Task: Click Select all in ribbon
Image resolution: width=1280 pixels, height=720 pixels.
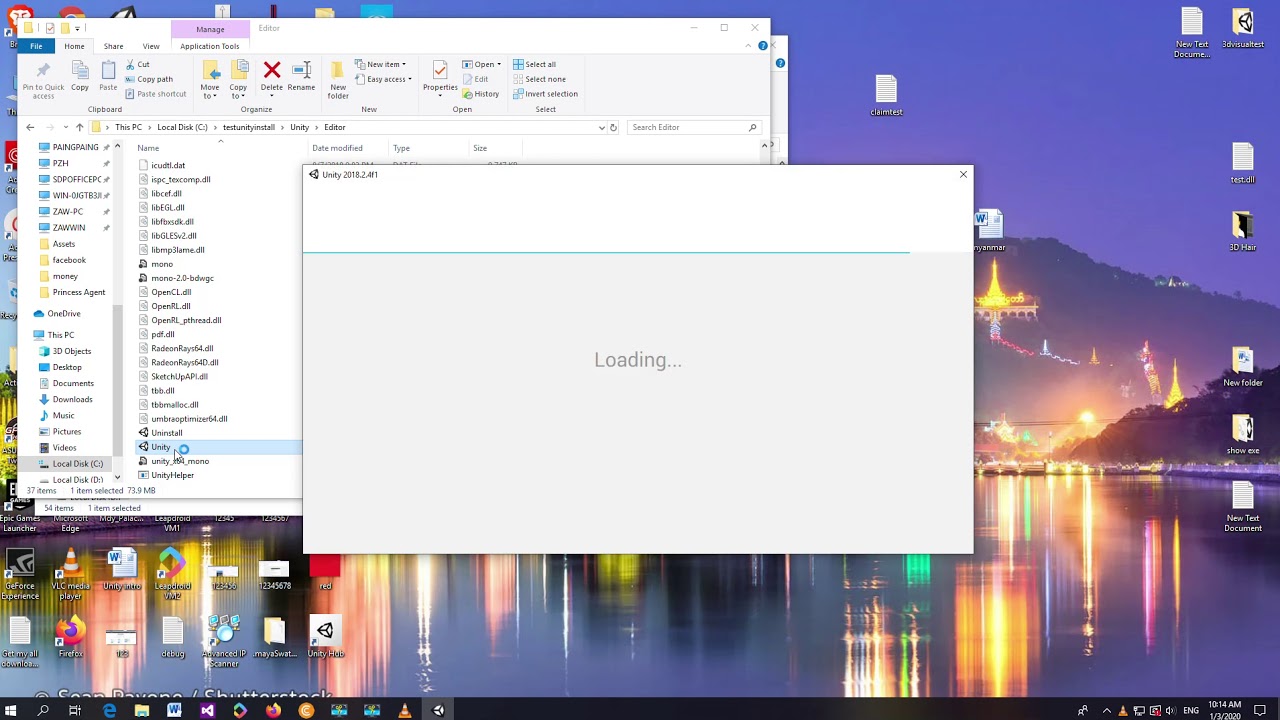Action: [534, 64]
